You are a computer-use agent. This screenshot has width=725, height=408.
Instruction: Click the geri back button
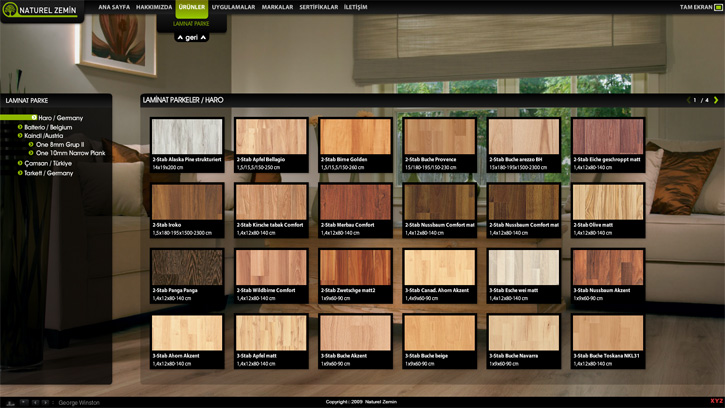coord(191,37)
